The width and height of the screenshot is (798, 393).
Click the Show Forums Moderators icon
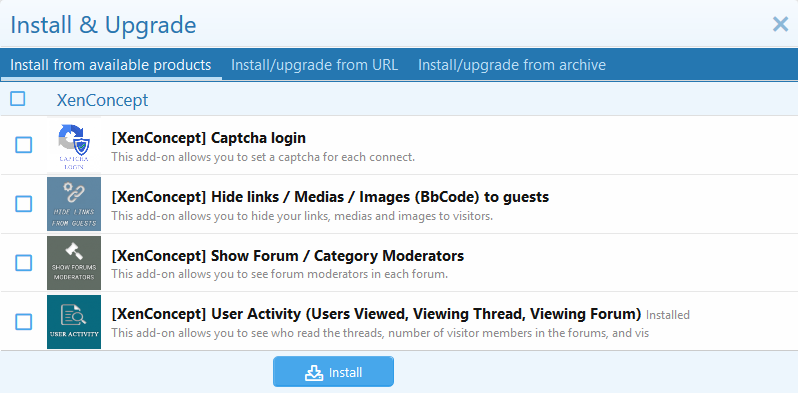click(74, 263)
